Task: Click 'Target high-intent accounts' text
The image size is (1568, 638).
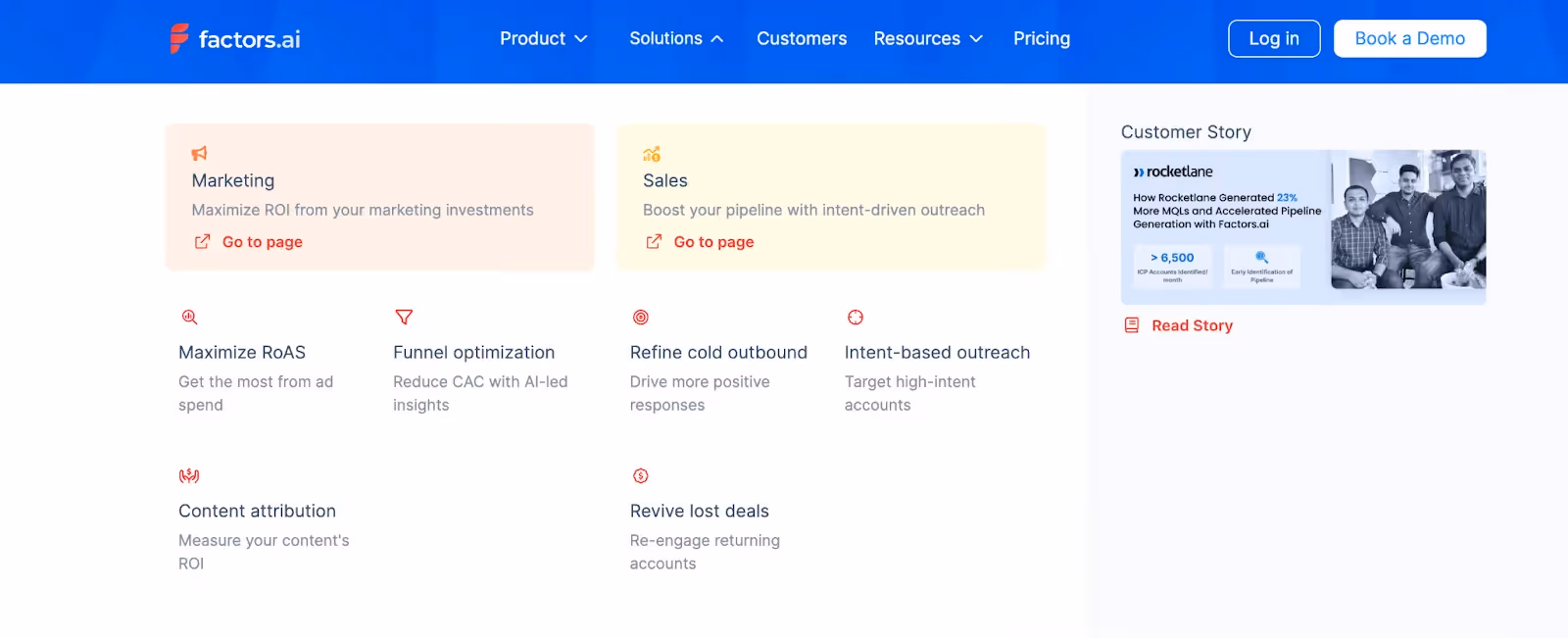Action: (910, 393)
